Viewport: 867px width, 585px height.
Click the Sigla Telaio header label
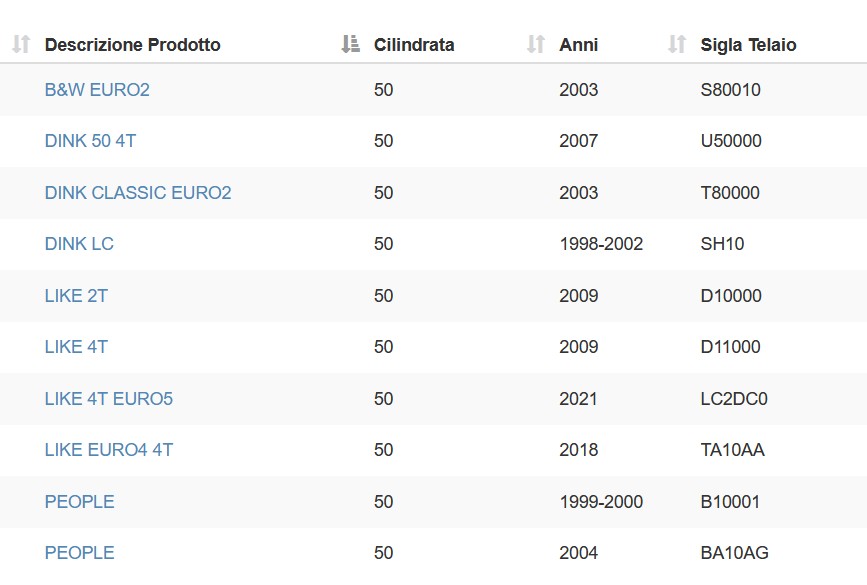(749, 45)
